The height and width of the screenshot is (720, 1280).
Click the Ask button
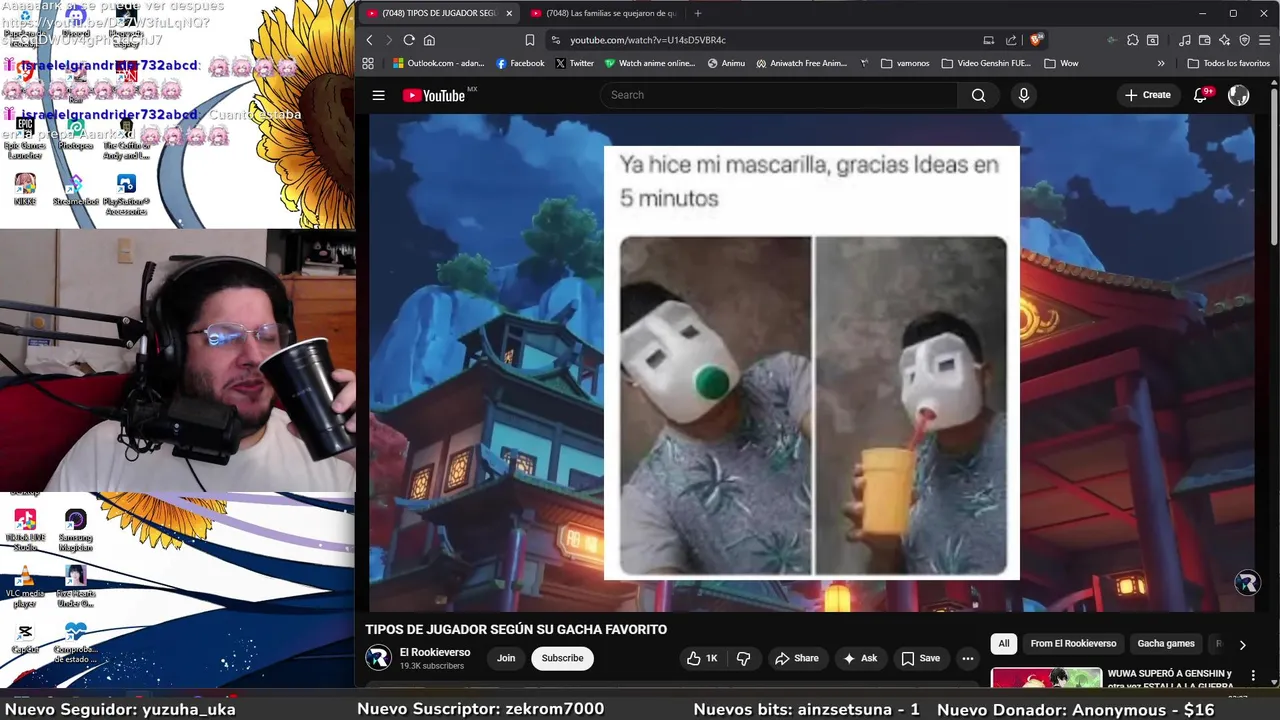click(x=860, y=658)
